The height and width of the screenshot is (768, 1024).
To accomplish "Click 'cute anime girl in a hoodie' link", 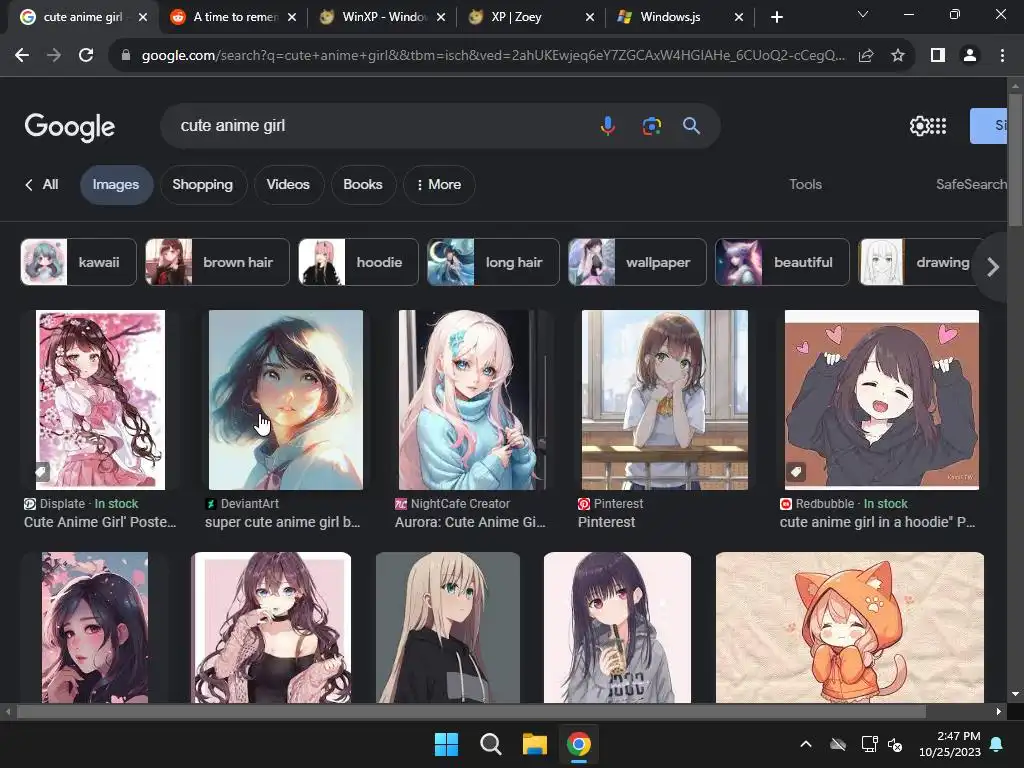I will 877,522.
